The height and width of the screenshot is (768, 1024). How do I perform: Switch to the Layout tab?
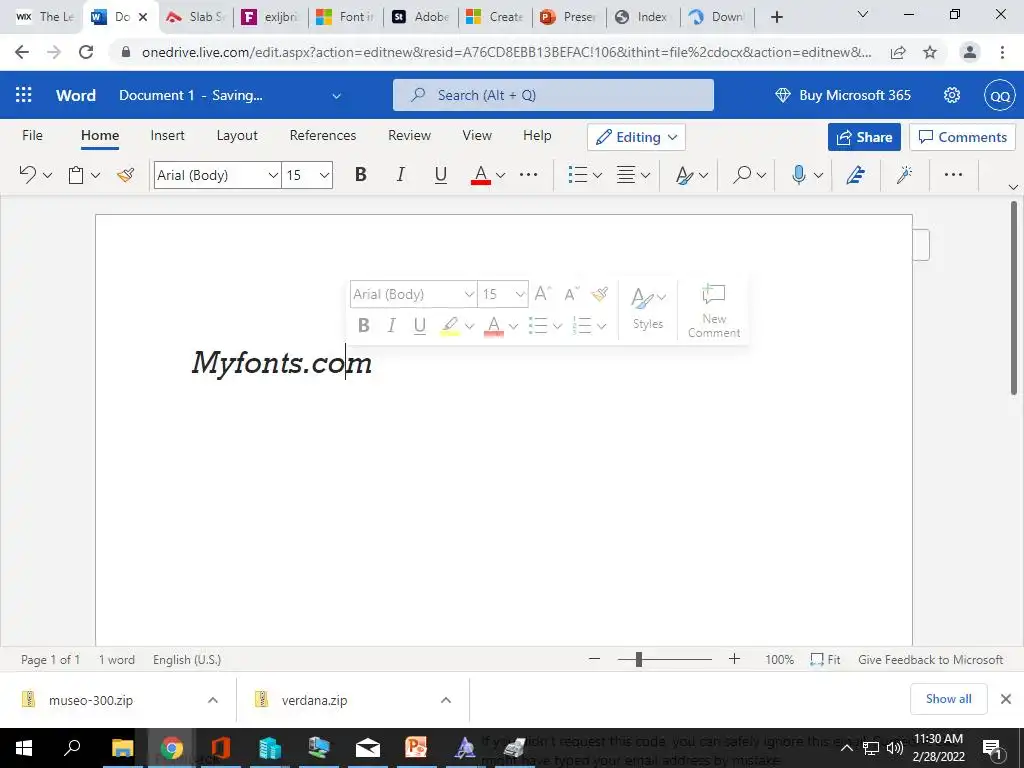click(237, 135)
